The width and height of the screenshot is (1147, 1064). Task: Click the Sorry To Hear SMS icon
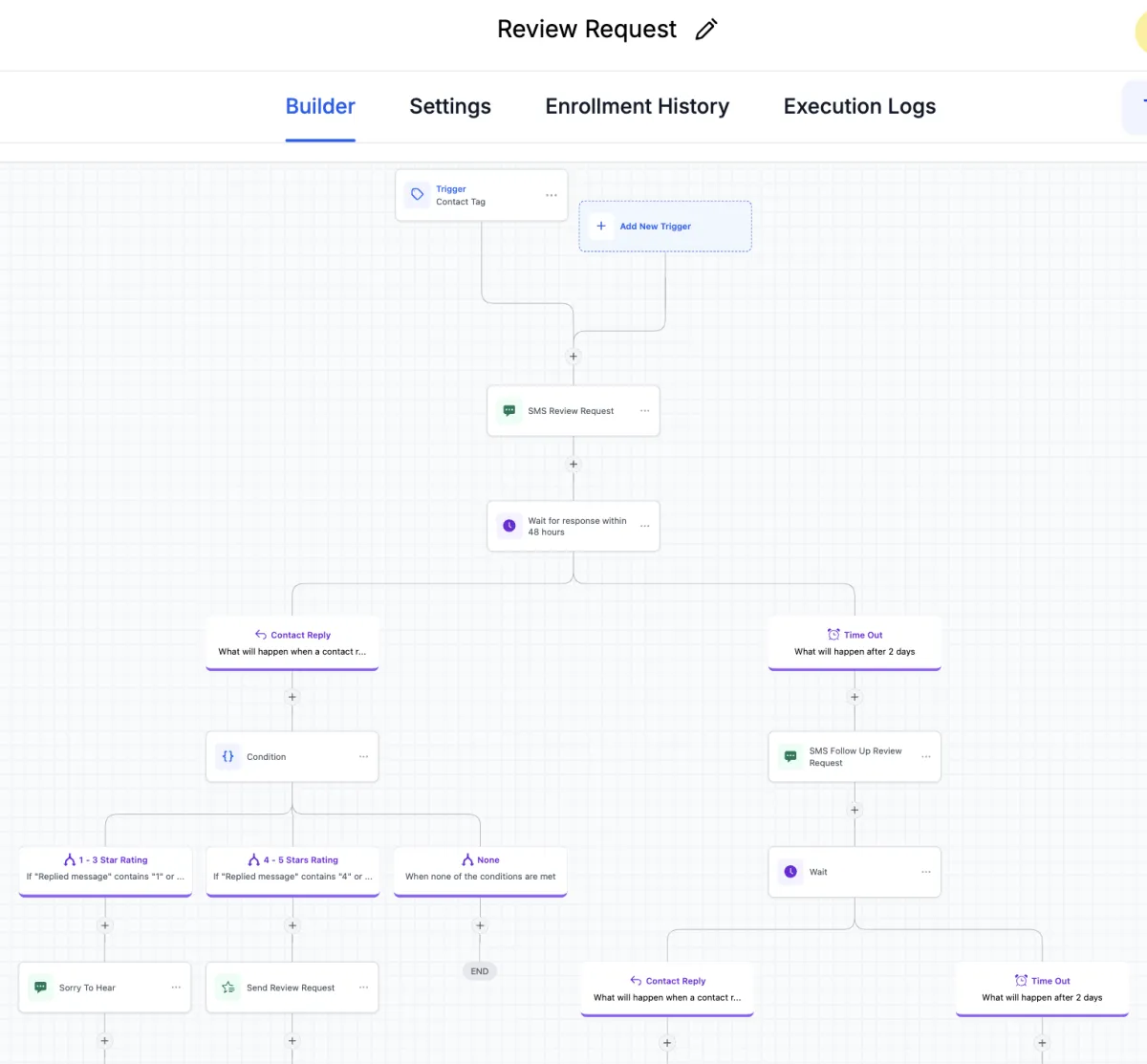click(40, 988)
